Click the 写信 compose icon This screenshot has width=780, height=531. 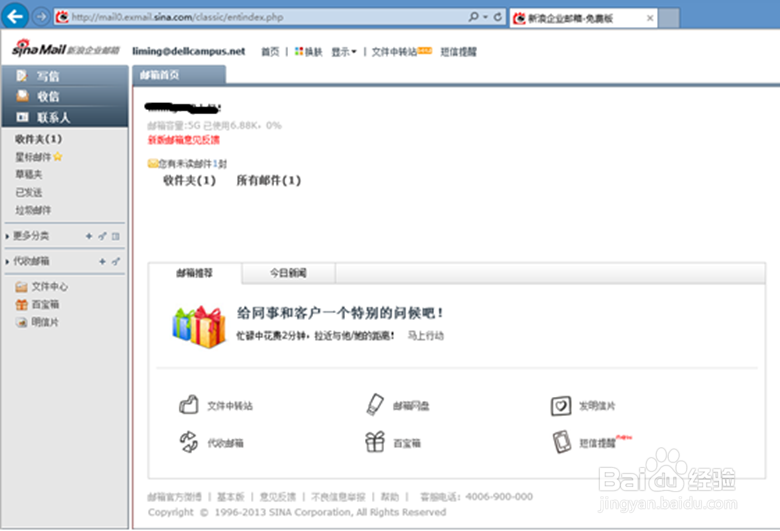(x=22, y=76)
